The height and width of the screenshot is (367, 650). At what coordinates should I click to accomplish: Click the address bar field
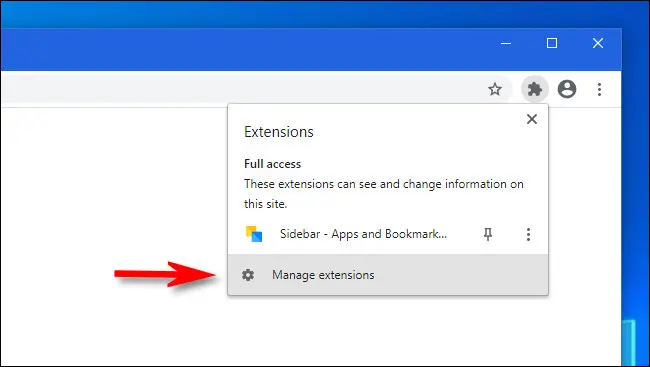257,89
